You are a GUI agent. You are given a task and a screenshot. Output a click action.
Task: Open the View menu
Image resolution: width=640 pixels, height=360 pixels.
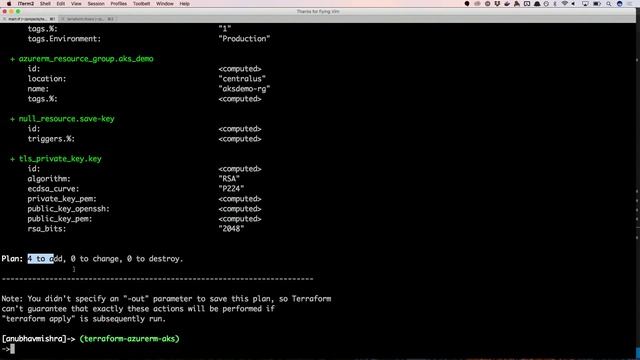[x=76, y=4]
